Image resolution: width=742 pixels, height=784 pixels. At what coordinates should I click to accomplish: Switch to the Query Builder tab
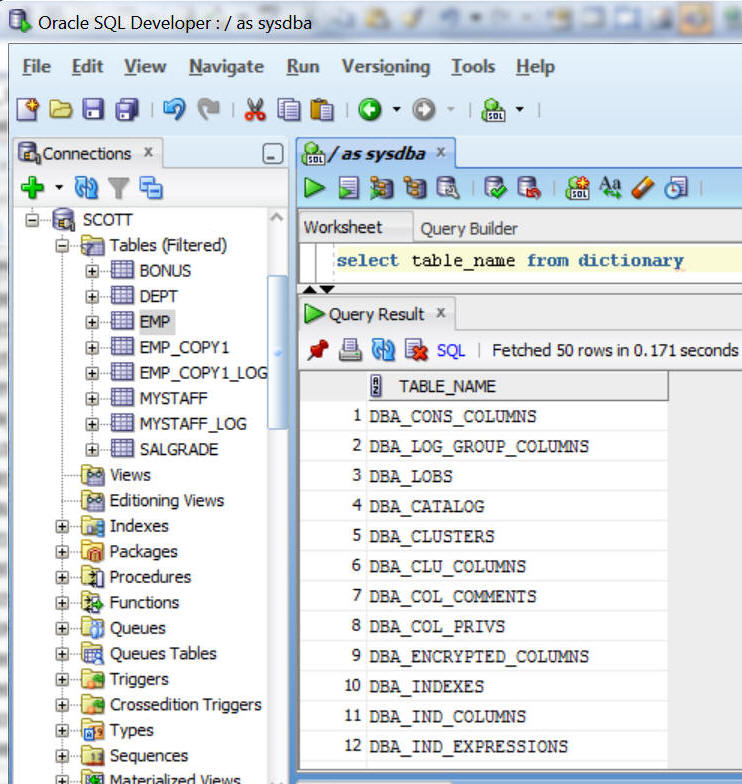pos(468,228)
